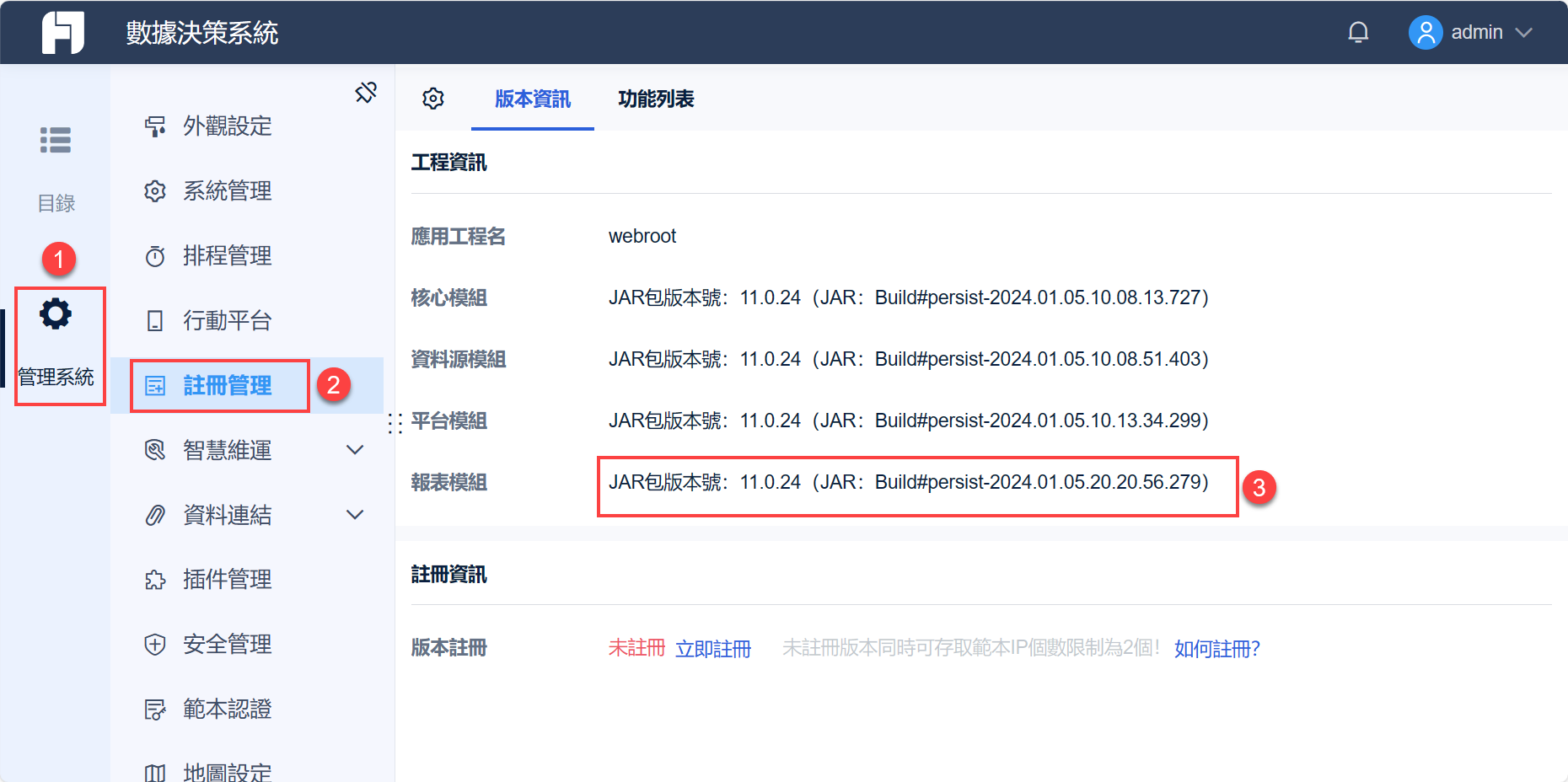Click the gear icon beside 版本資訊 tab
This screenshot has height=782, width=1568.
(x=433, y=99)
